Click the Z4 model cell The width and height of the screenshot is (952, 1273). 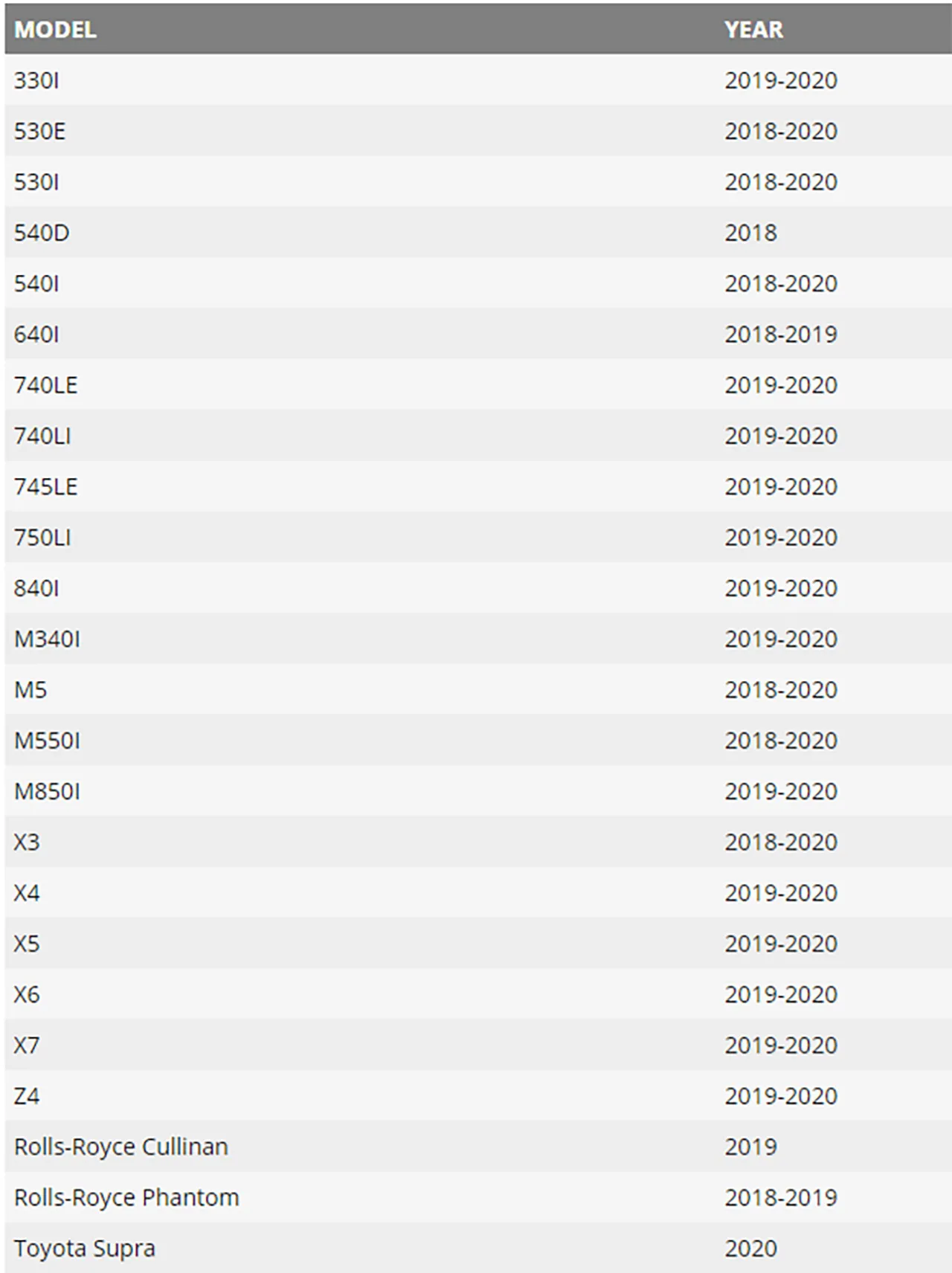click(x=27, y=1096)
